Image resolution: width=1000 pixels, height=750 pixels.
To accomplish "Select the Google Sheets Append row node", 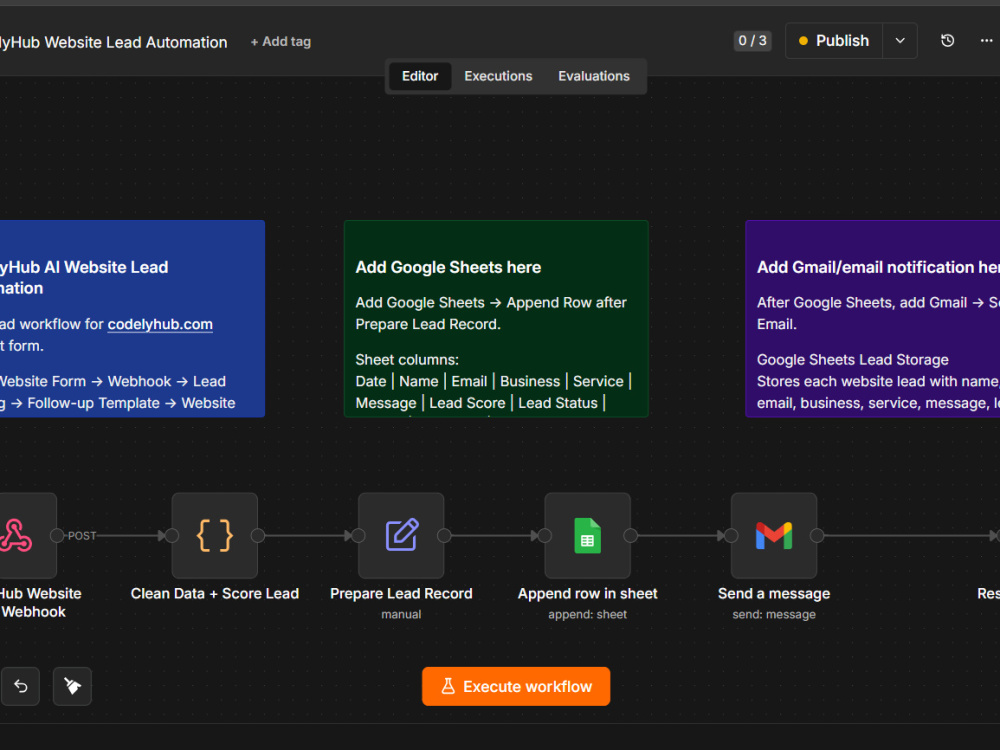I will coord(587,536).
